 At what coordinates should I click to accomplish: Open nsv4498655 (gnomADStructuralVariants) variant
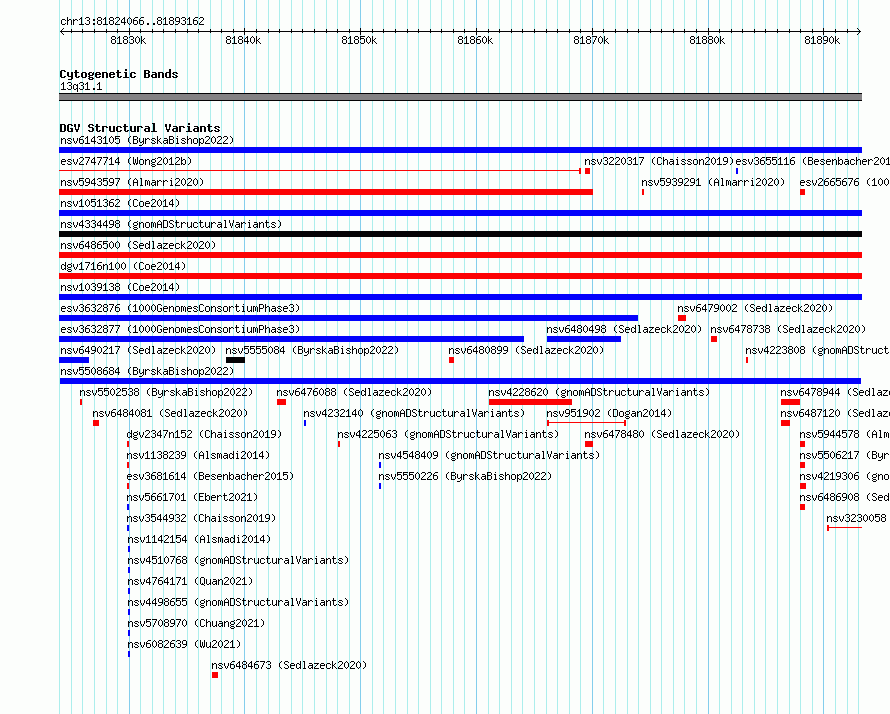238,602
